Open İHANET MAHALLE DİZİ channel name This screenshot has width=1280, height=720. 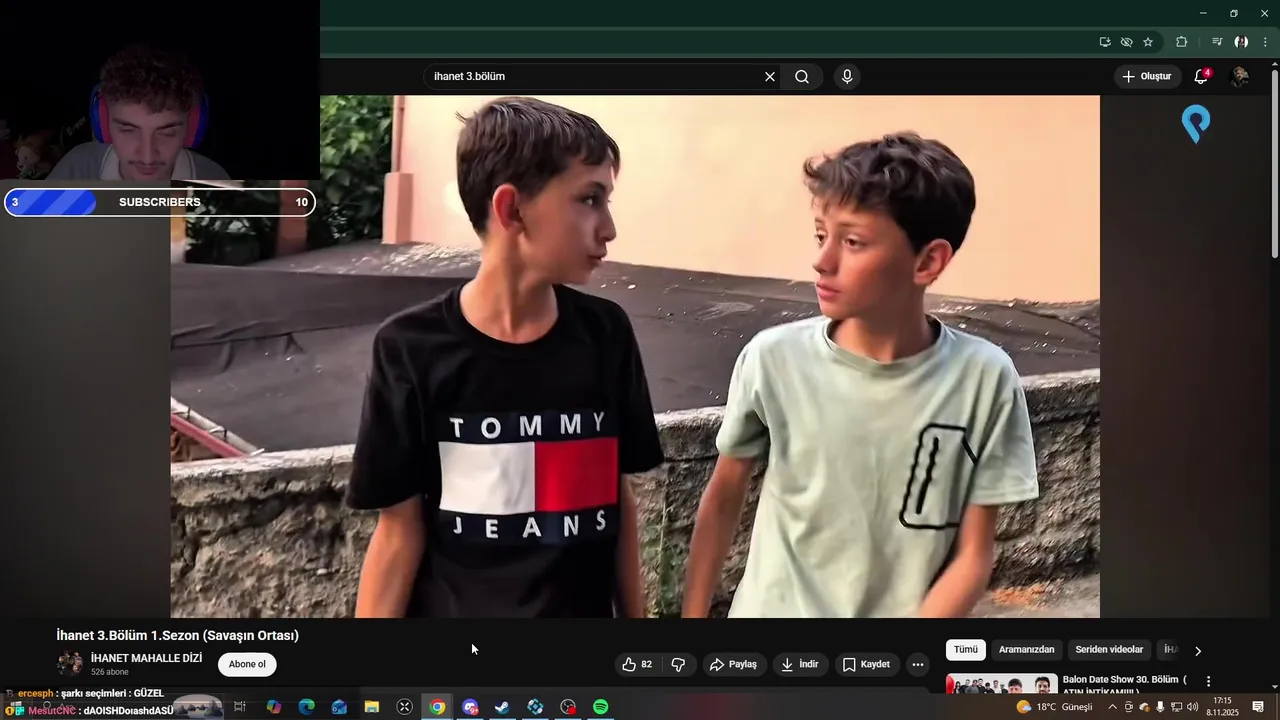point(146,658)
